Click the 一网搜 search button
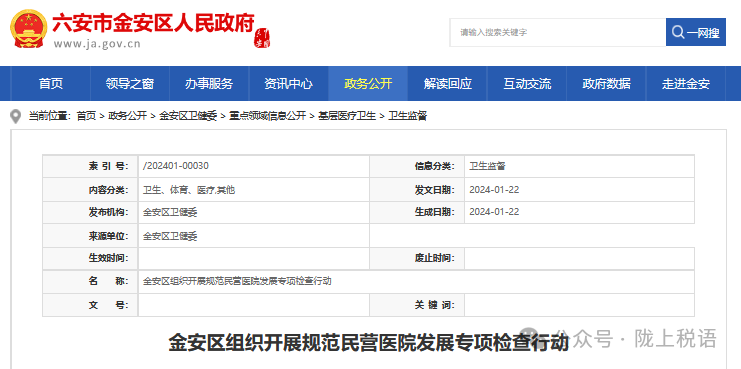The width and height of the screenshot is (741, 369). tap(696, 32)
